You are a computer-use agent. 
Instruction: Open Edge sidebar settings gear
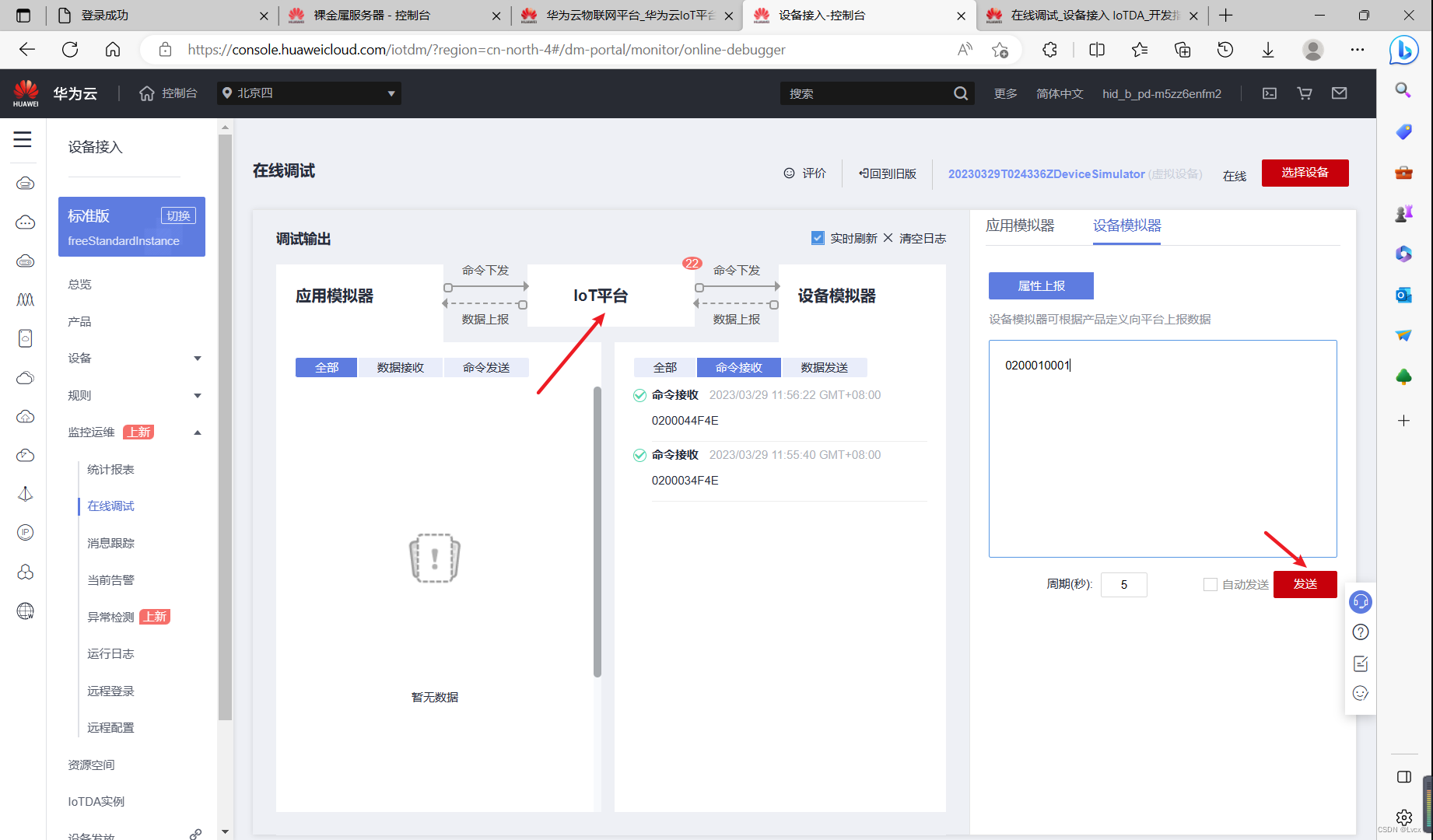[1404, 817]
